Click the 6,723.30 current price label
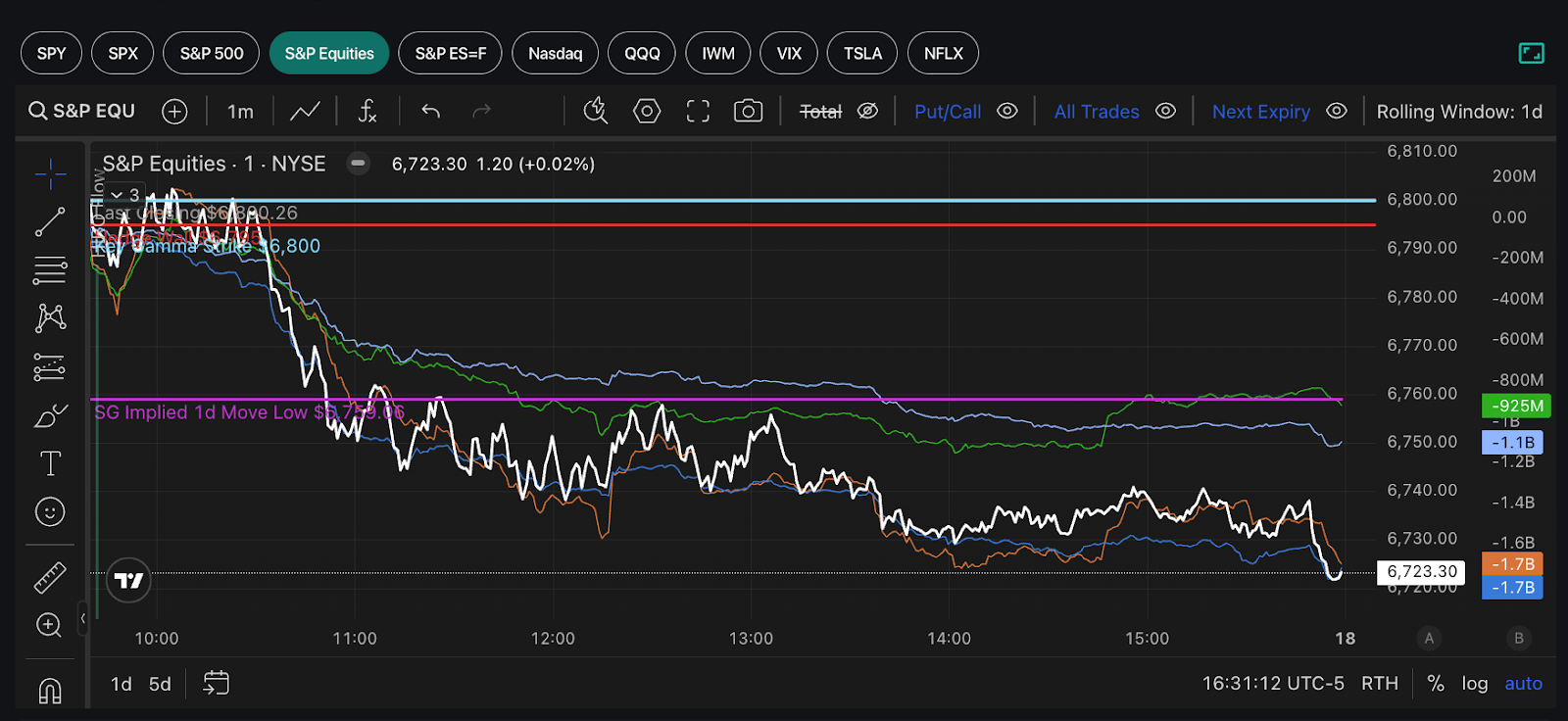 pos(1423,571)
